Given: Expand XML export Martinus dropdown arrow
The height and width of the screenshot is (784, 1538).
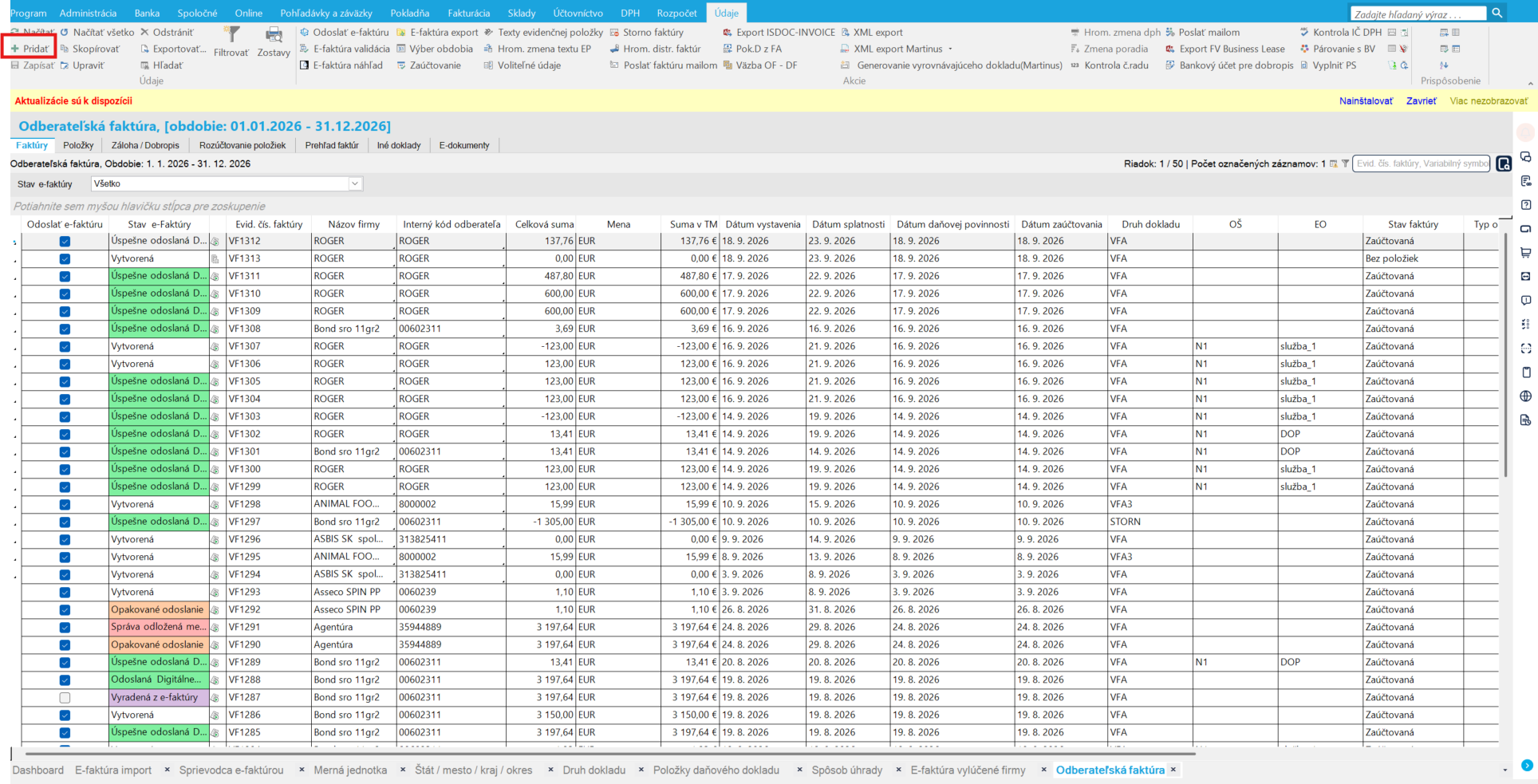Looking at the screenshot, I should [x=950, y=49].
